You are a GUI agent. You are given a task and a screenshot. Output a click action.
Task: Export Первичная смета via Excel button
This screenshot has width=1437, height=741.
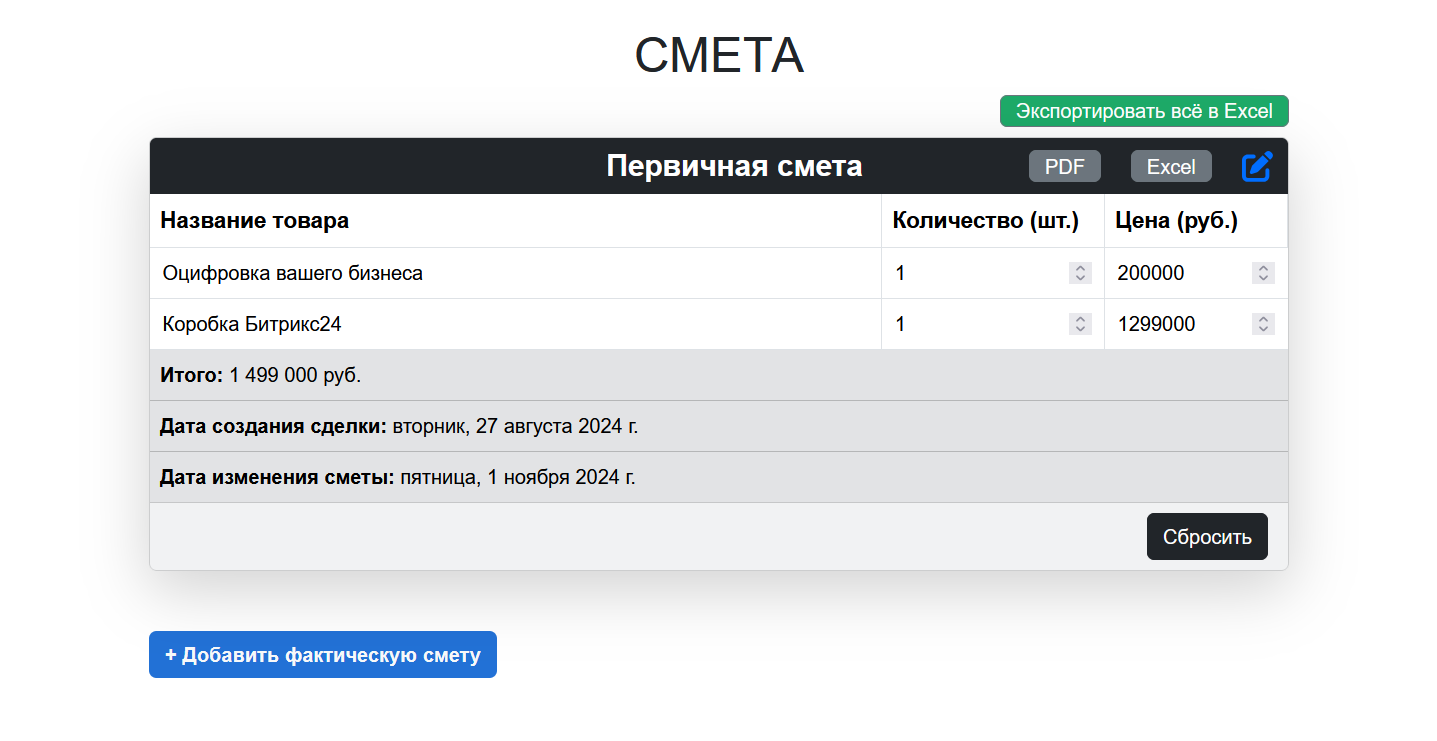(1171, 167)
